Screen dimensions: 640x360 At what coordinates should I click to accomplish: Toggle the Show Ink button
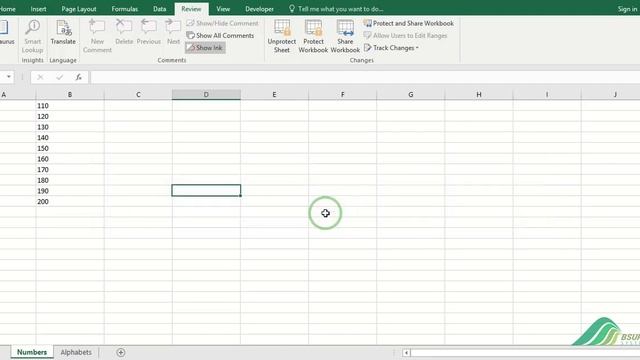205,48
